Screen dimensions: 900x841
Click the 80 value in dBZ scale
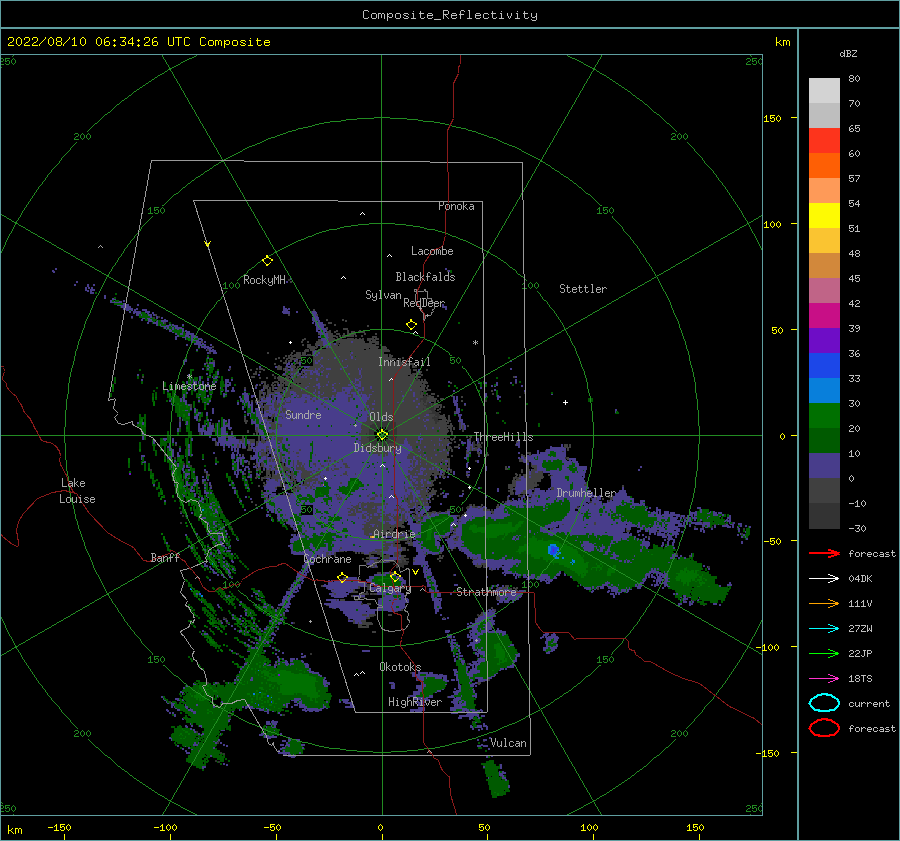pos(854,79)
